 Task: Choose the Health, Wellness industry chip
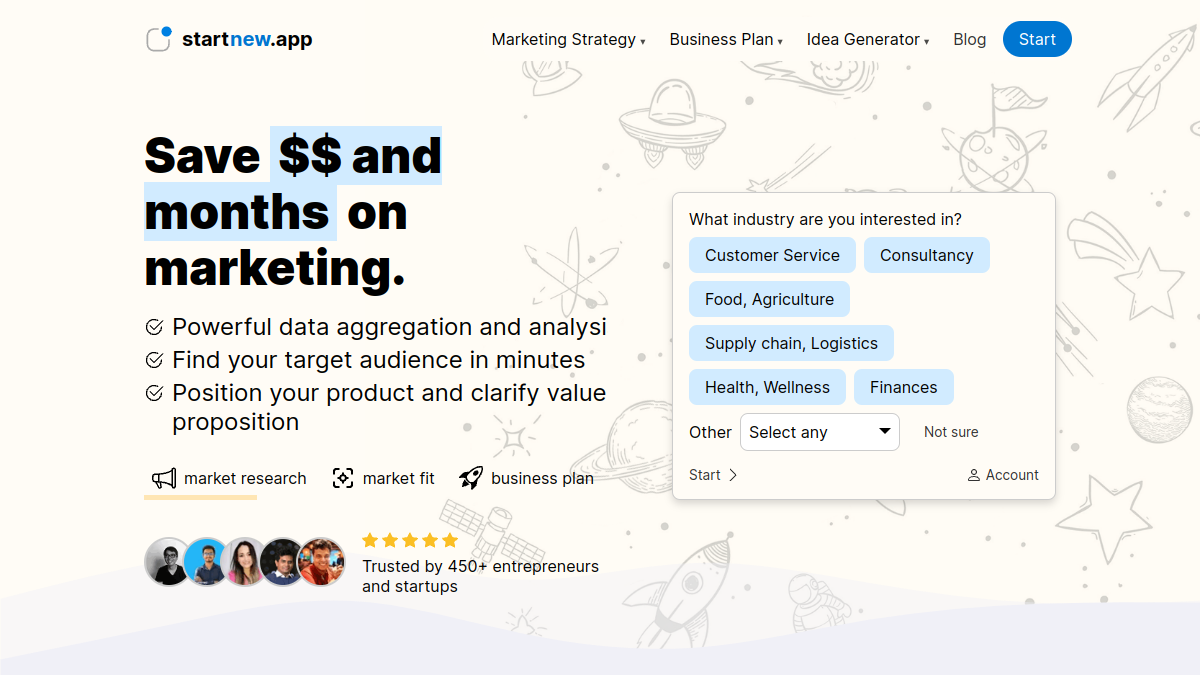click(x=767, y=387)
